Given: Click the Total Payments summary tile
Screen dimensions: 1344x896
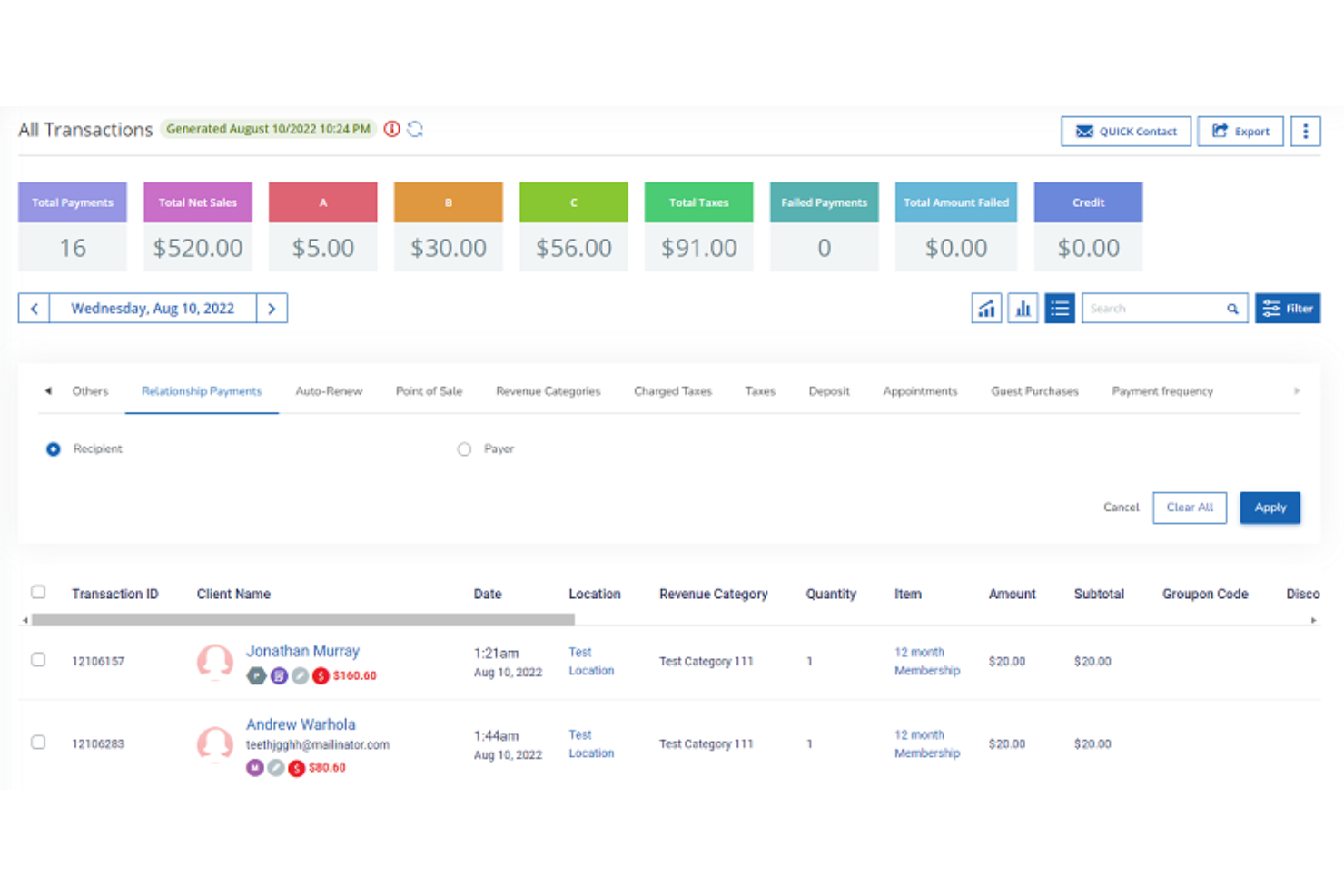Looking at the screenshot, I should 73,227.
